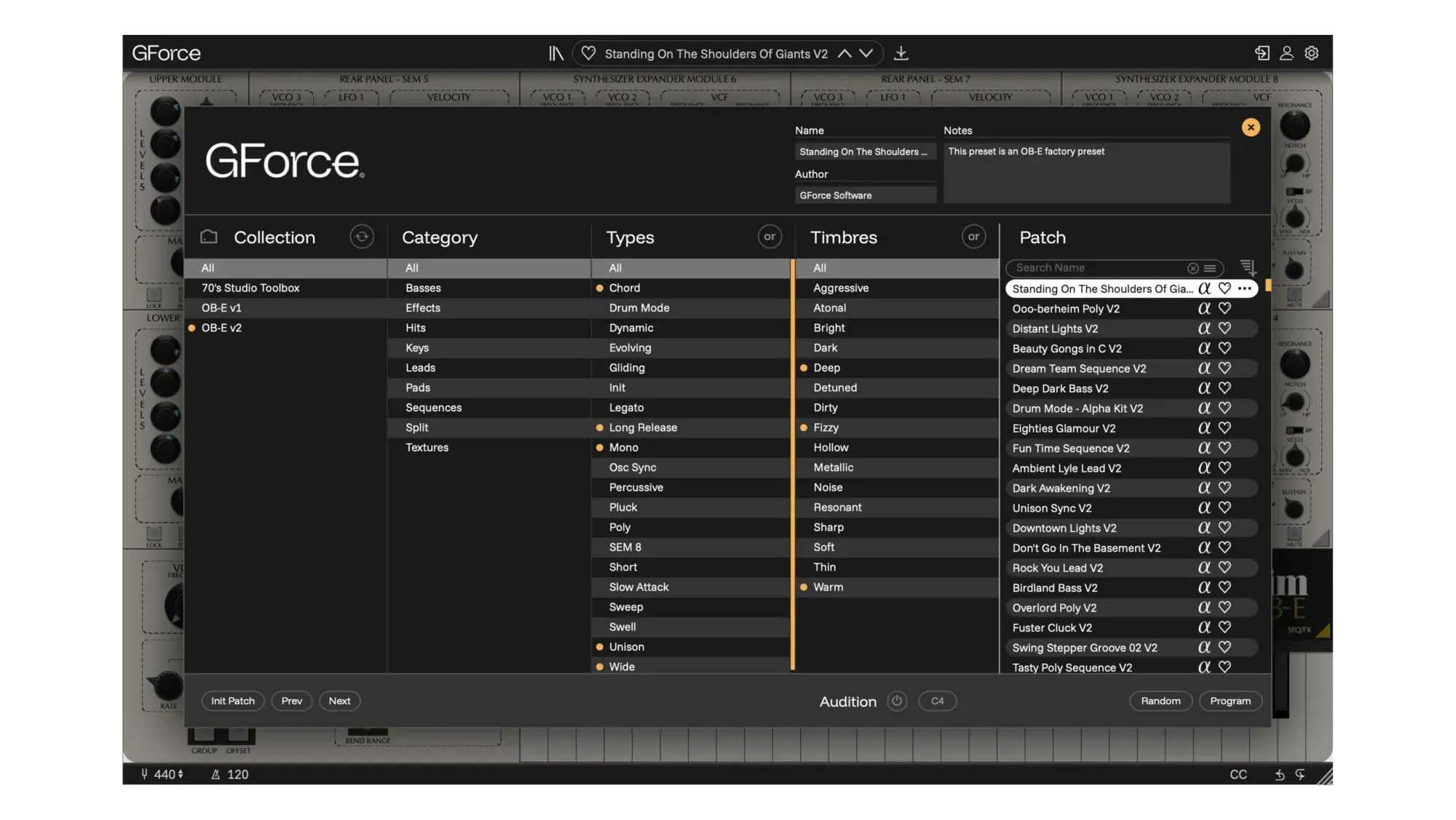Click the undo arrow in status bar
1456x820 pixels.
[x=1279, y=775]
